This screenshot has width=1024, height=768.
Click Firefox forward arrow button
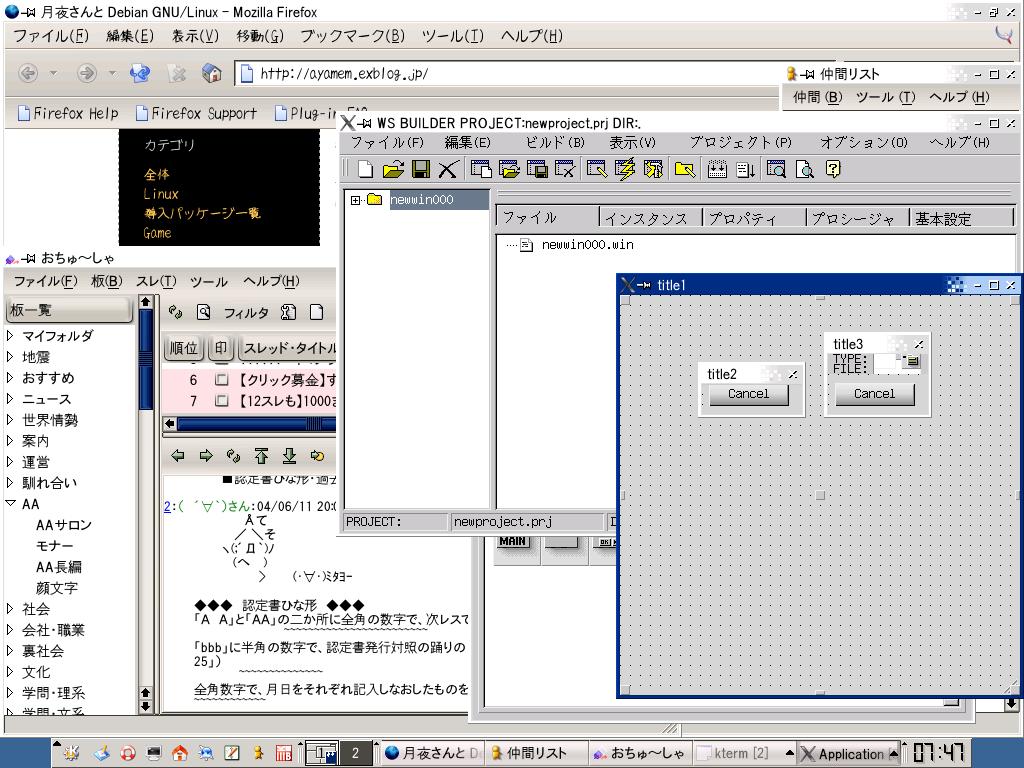pyautogui.click(x=86, y=73)
